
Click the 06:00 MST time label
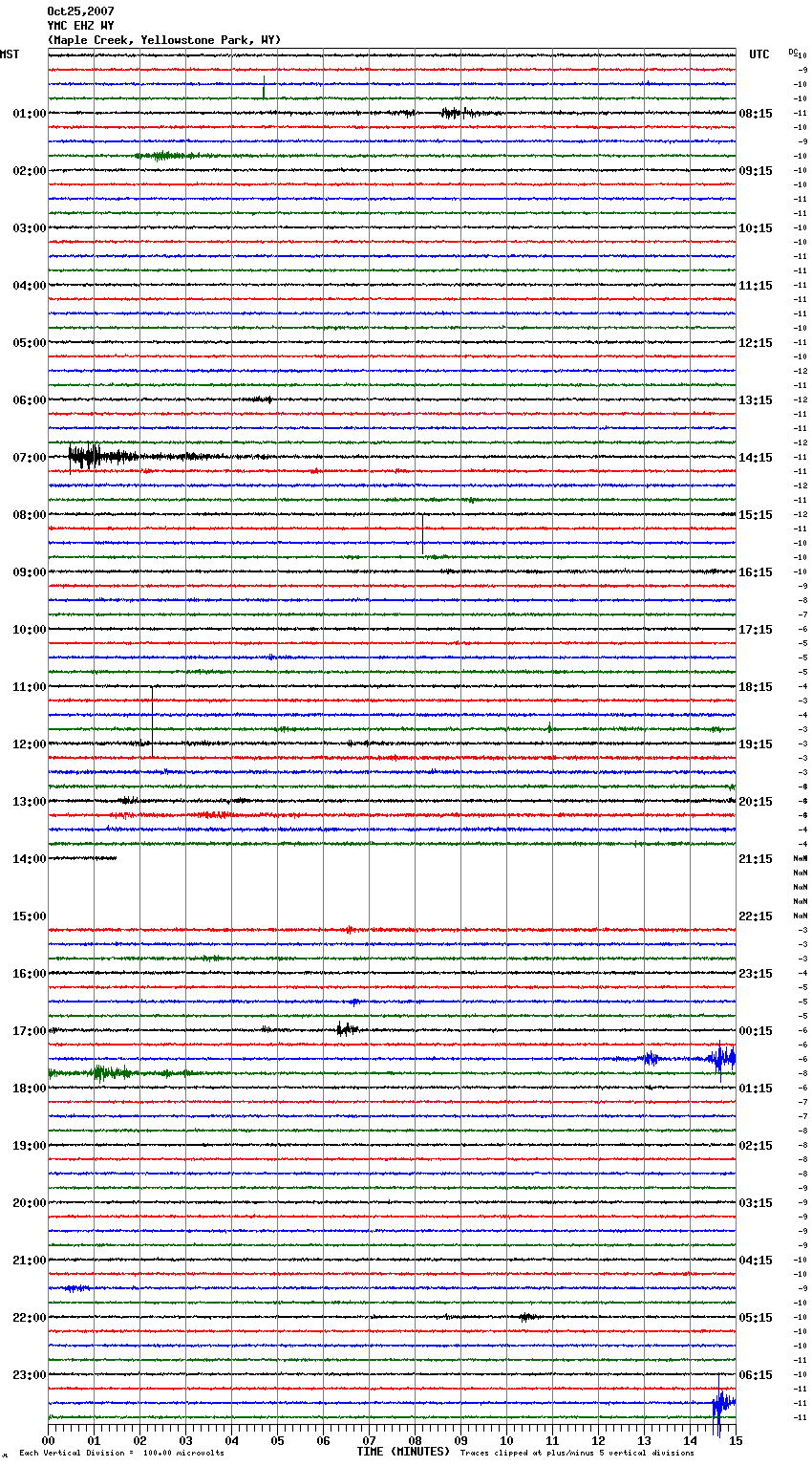point(30,400)
